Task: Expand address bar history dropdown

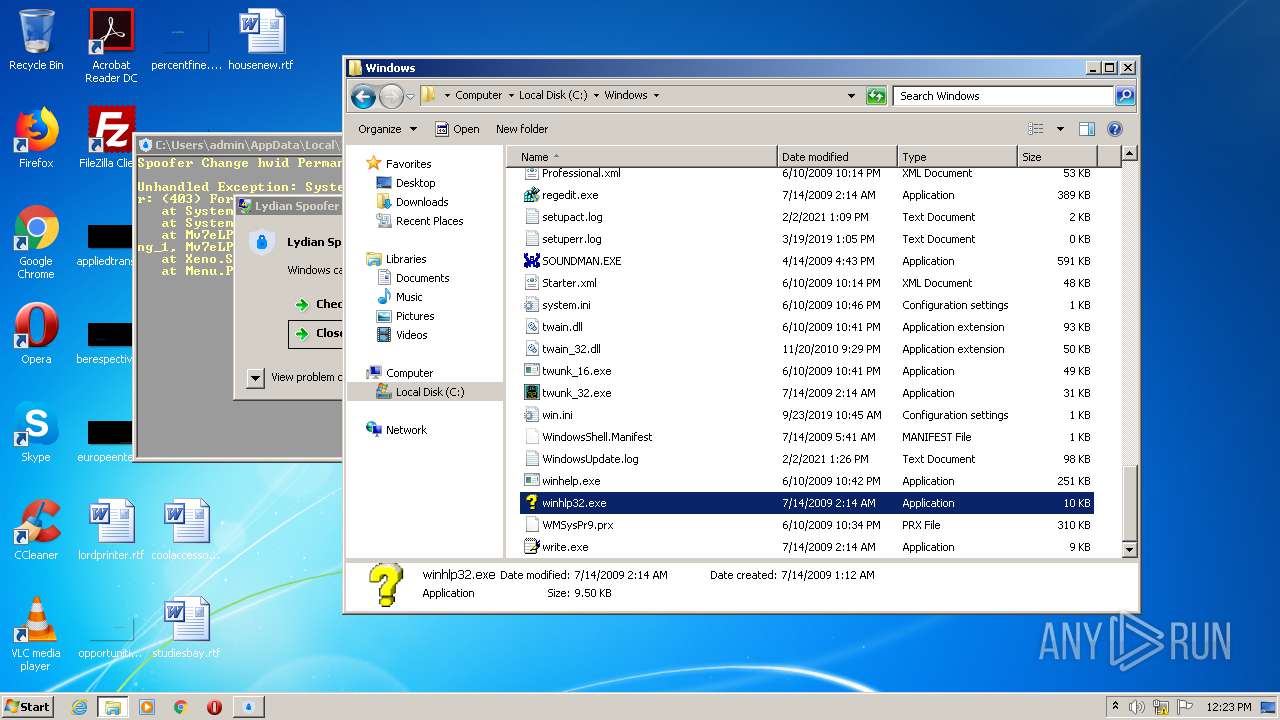Action: click(851, 96)
